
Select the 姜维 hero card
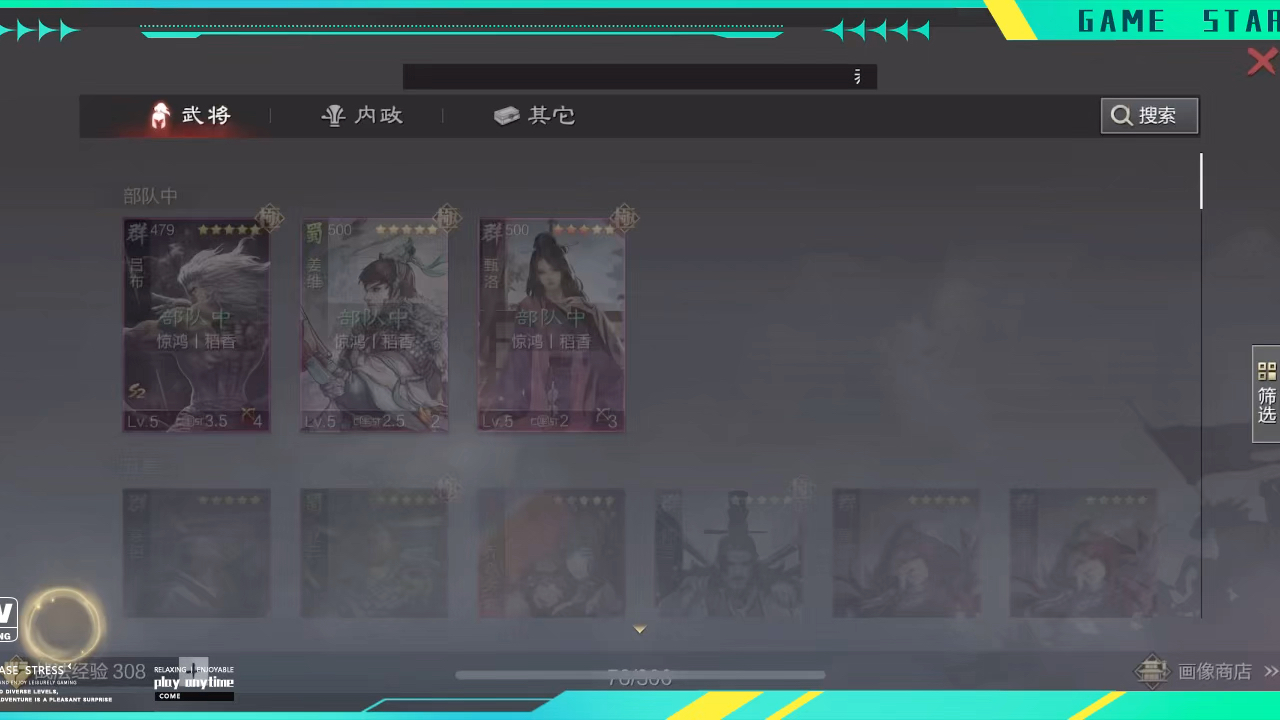pyautogui.click(x=374, y=325)
